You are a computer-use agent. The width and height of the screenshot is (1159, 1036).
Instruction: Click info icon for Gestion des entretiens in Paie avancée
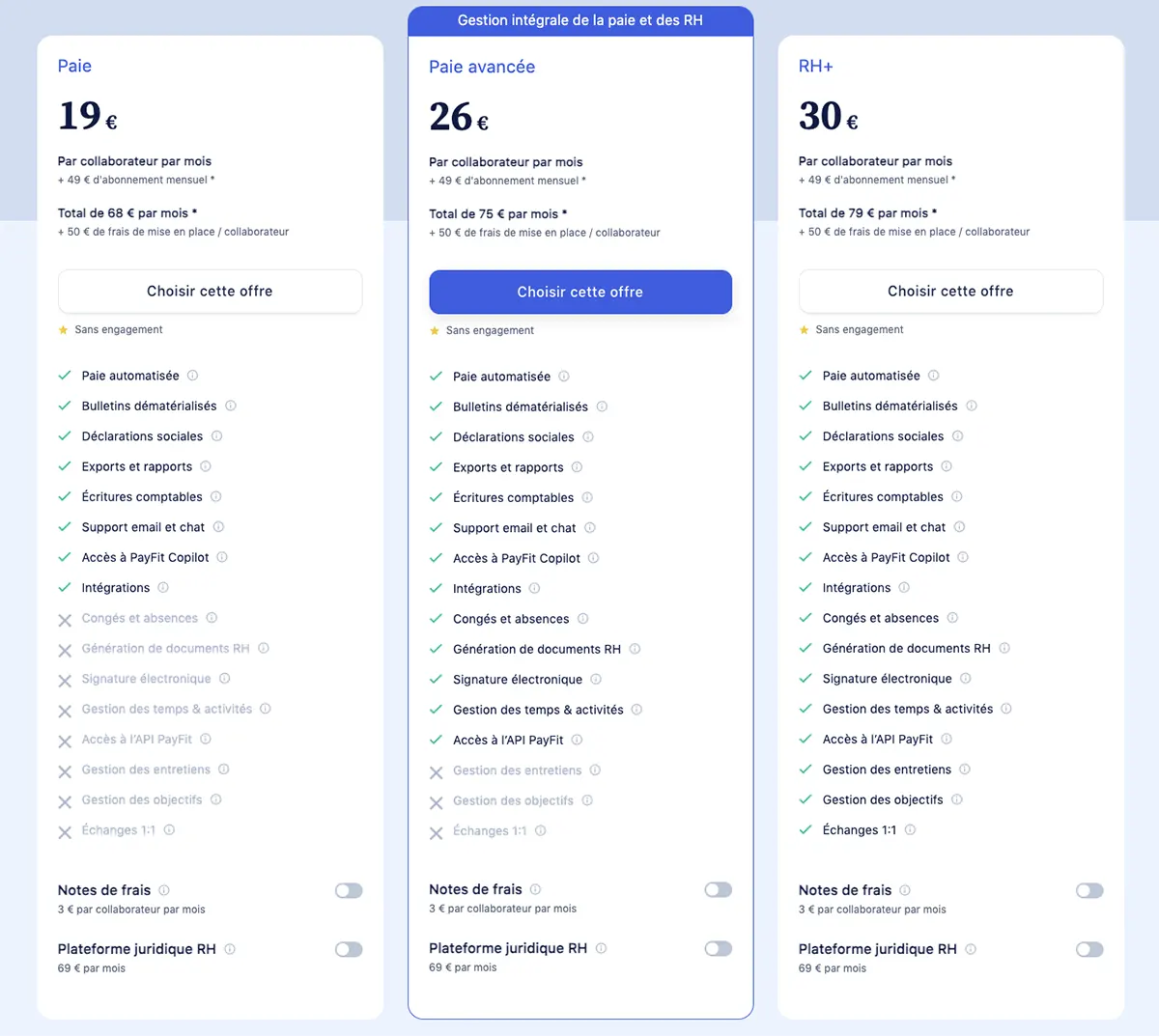tap(595, 770)
